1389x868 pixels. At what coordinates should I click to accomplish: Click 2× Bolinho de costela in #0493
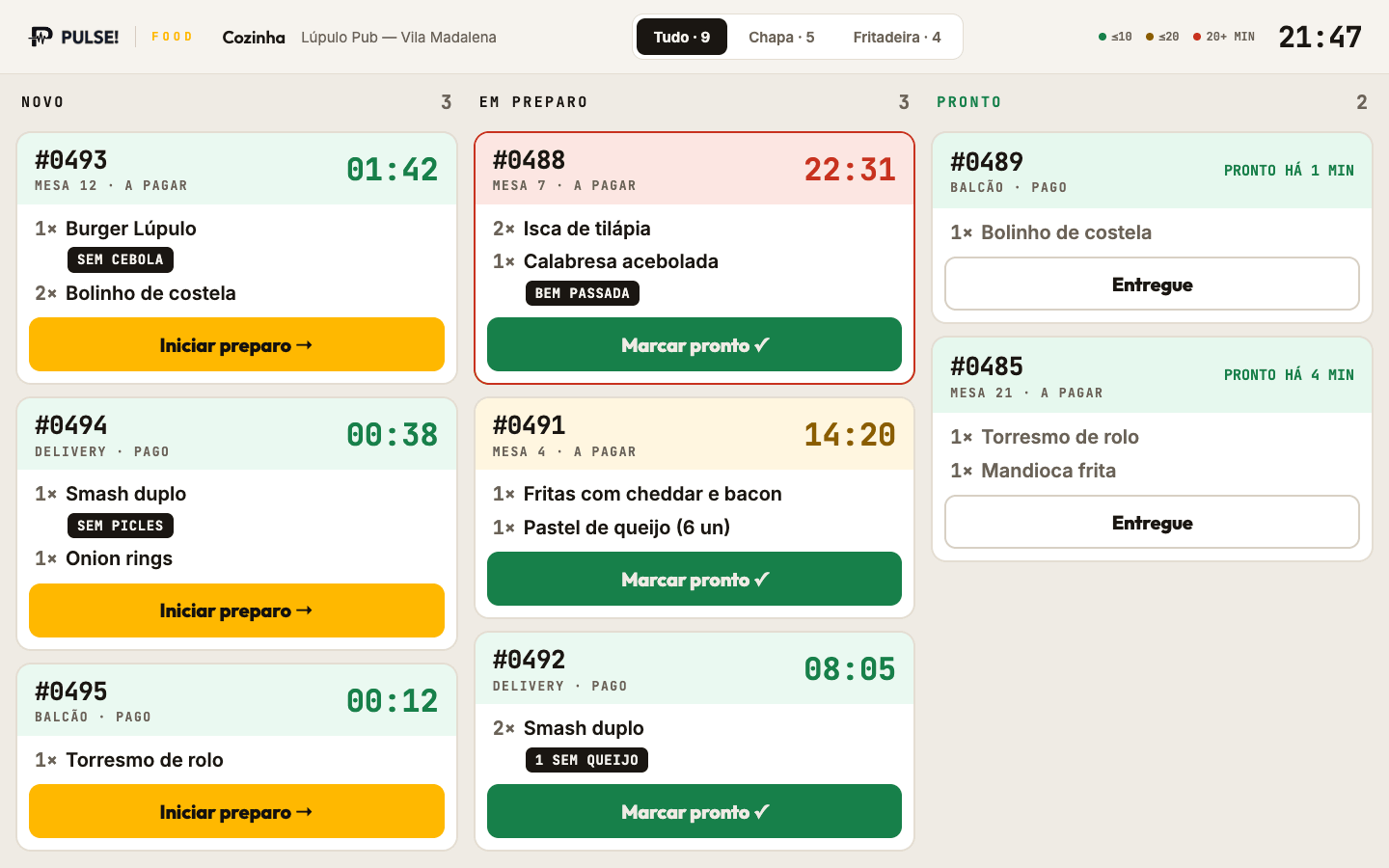pos(135,293)
